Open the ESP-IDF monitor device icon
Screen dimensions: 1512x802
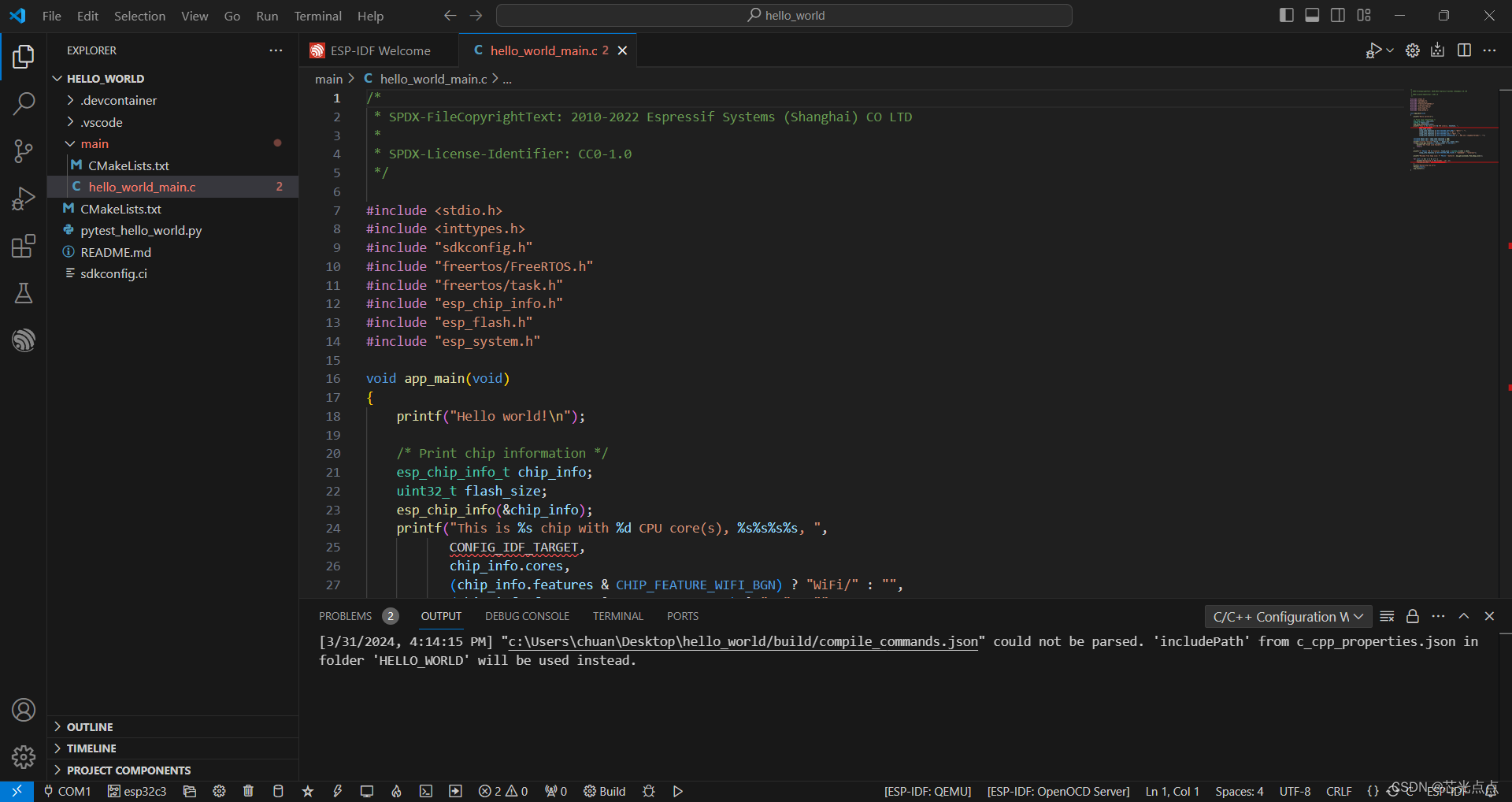pos(366,792)
